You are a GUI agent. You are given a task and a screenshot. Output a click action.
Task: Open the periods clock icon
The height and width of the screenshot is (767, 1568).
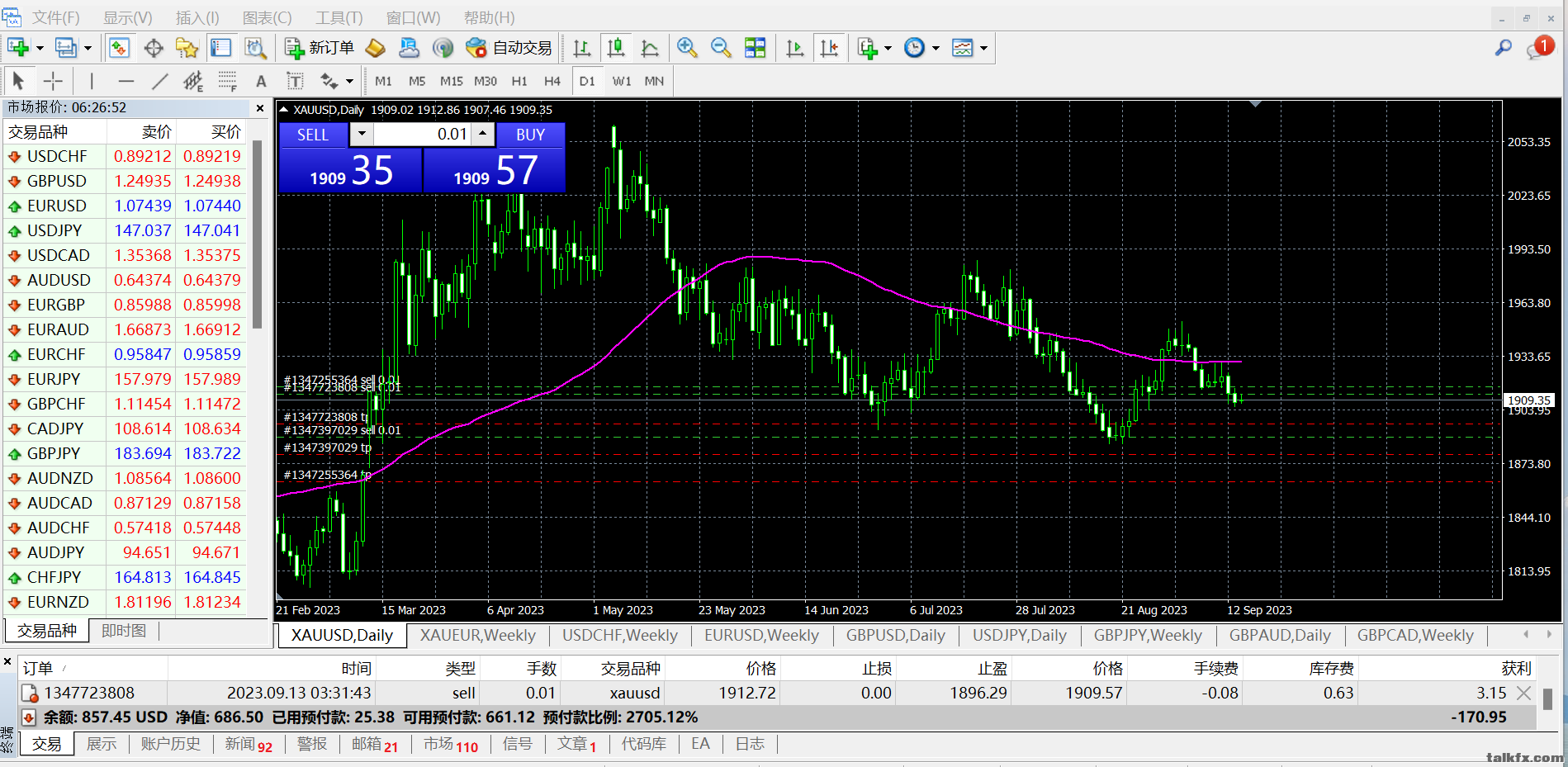pyautogui.click(x=914, y=48)
